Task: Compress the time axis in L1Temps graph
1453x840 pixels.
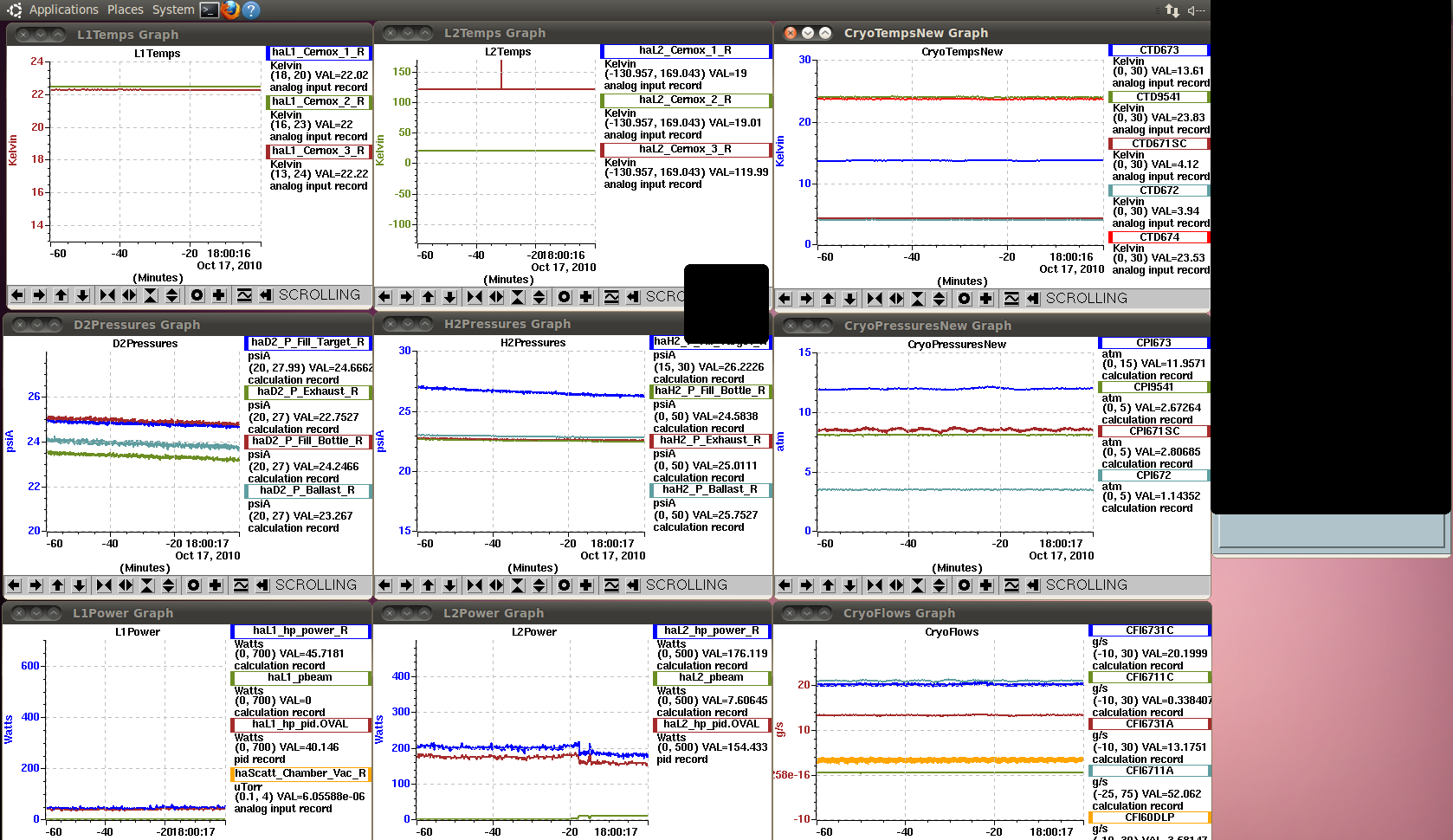Action: click(x=107, y=295)
